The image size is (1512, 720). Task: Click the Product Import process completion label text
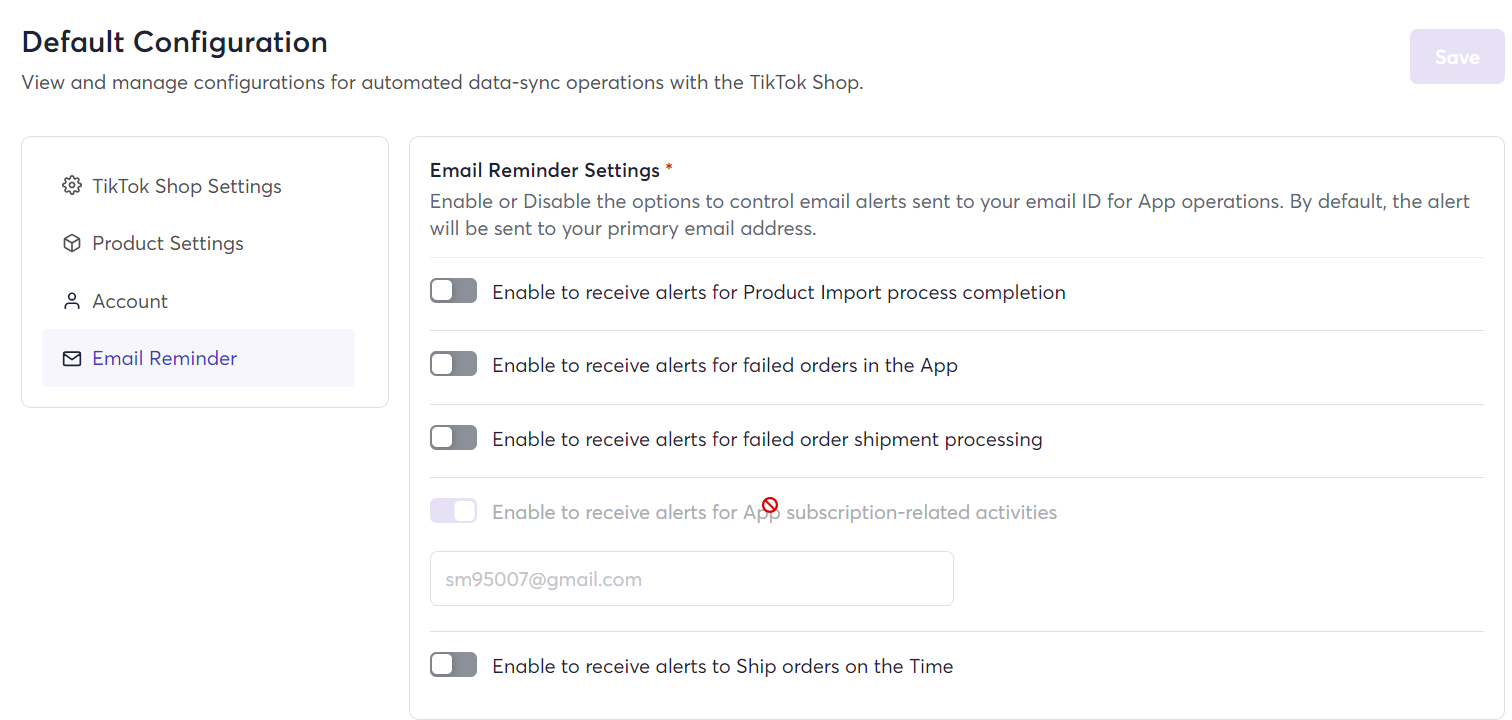pos(779,292)
